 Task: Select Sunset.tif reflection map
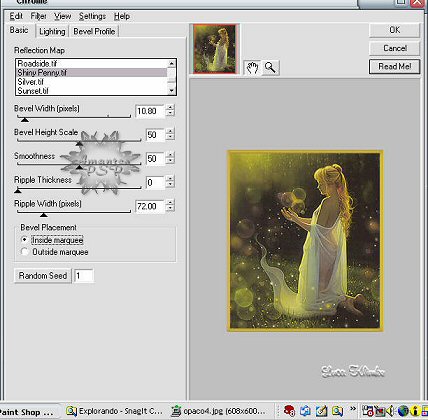(x=91, y=91)
